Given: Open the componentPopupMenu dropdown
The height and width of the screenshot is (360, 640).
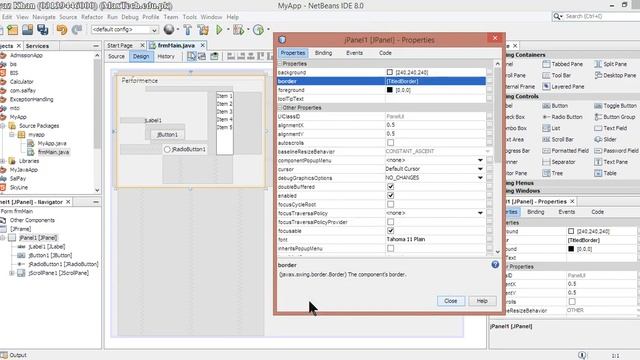Looking at the screenshot, I should tap(480, 160).
